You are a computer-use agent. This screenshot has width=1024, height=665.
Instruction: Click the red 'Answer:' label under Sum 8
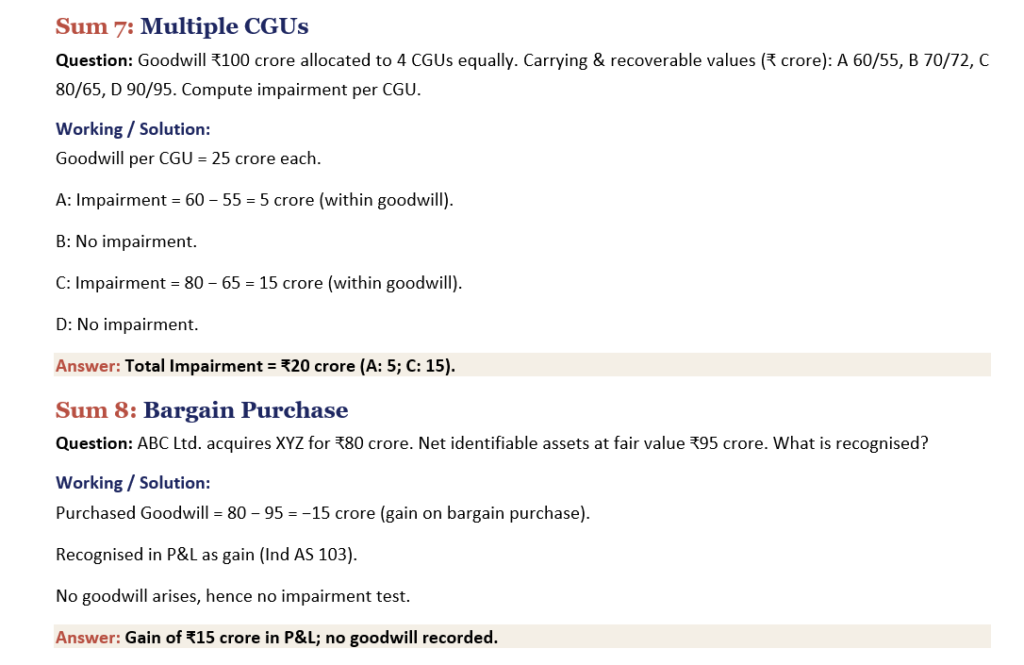(88, 638)
